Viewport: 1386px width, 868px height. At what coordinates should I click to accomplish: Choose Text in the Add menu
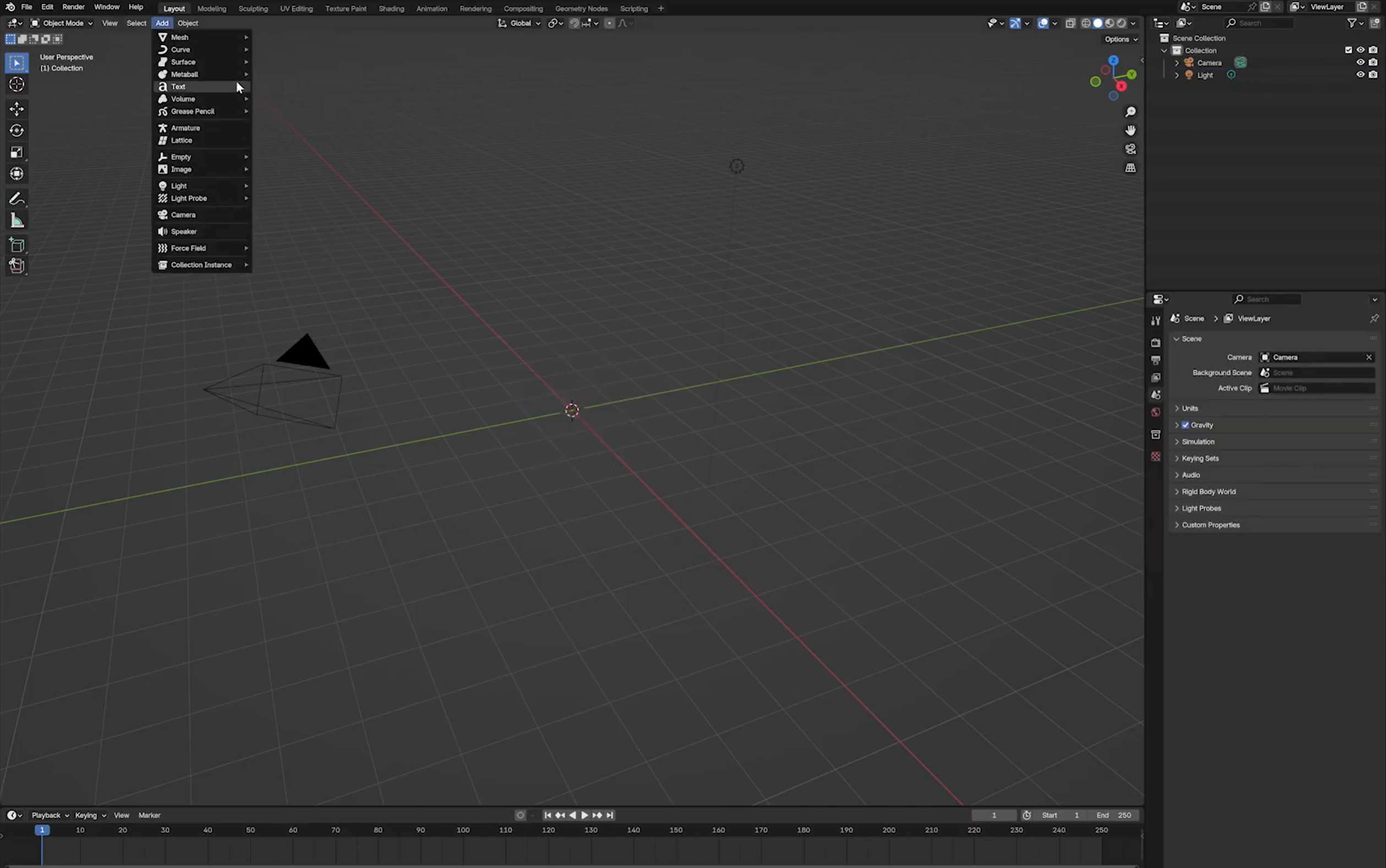coord(202,87)
